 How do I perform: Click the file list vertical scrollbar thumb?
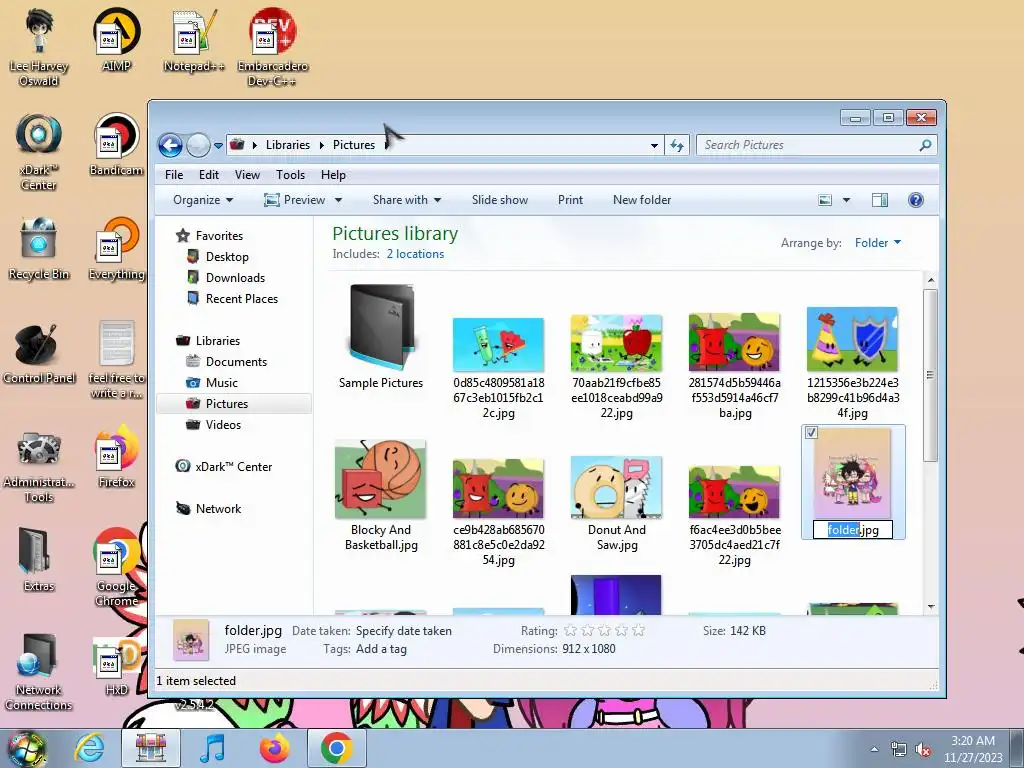point(930,376)
